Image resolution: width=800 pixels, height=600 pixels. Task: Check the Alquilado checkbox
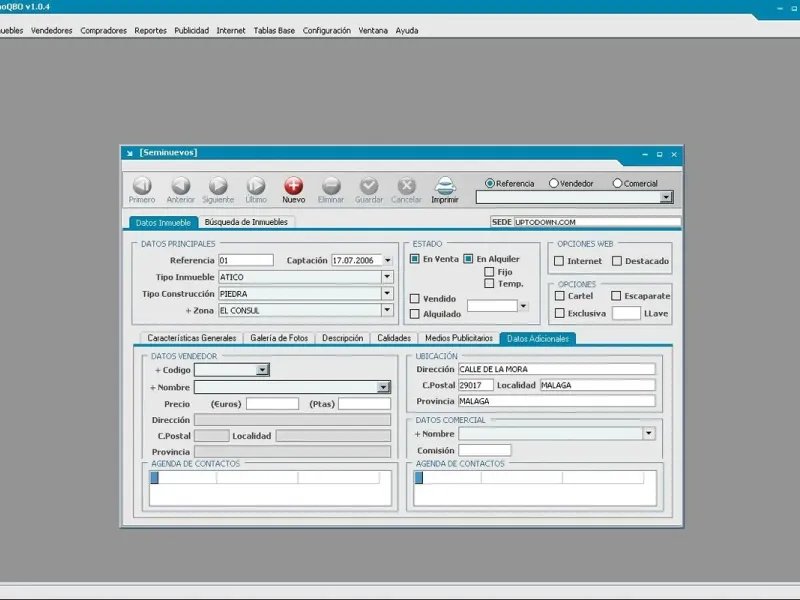415,314
